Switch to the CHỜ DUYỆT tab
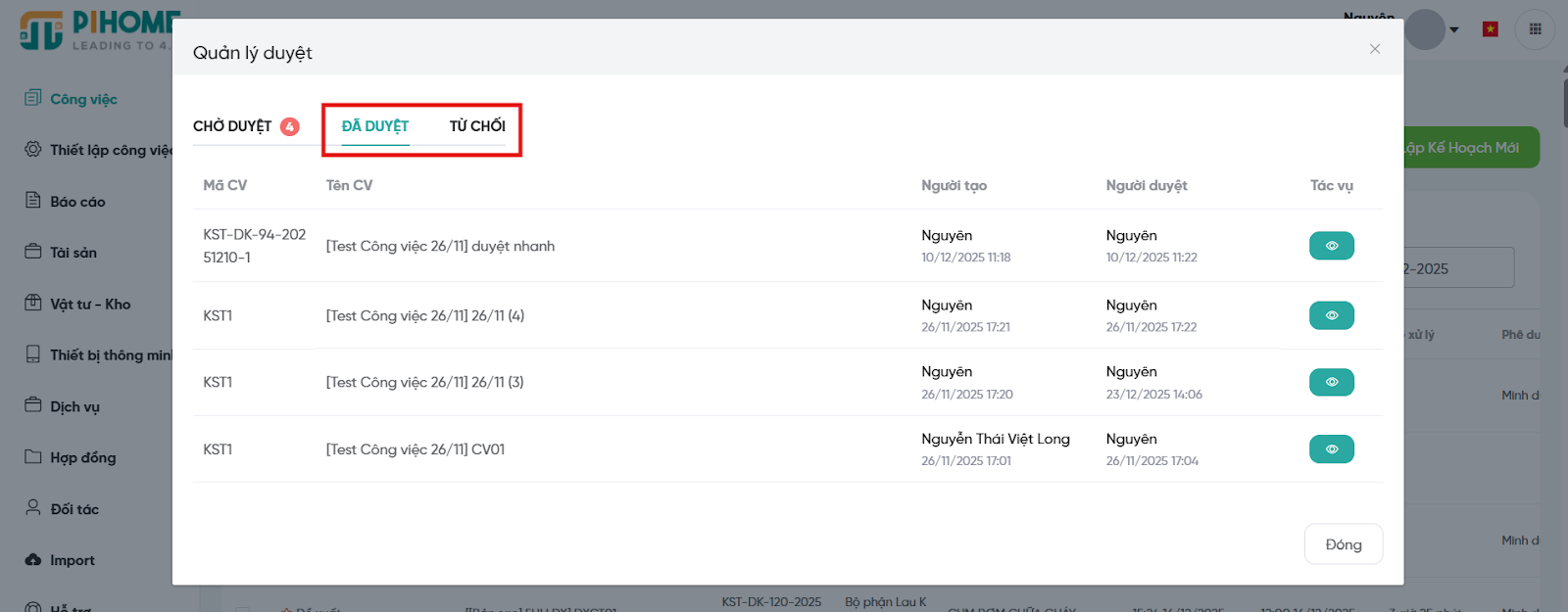The image size is (1568, 612). coord(232,126)
